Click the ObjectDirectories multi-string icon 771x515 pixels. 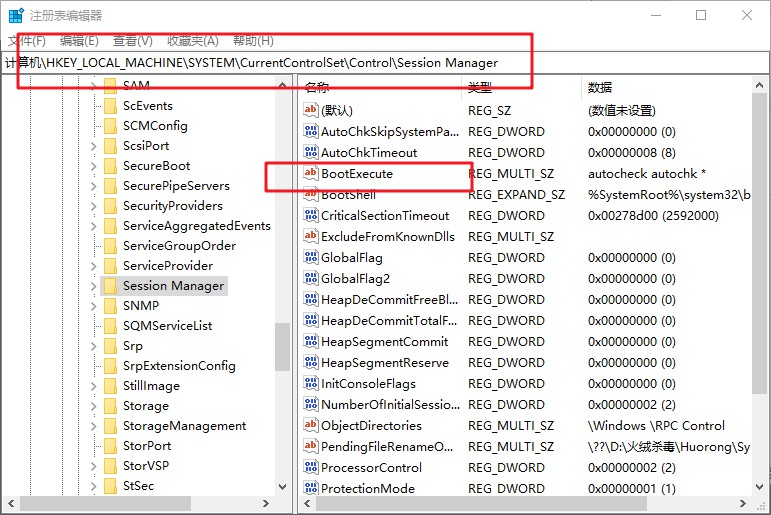(310, 426)
